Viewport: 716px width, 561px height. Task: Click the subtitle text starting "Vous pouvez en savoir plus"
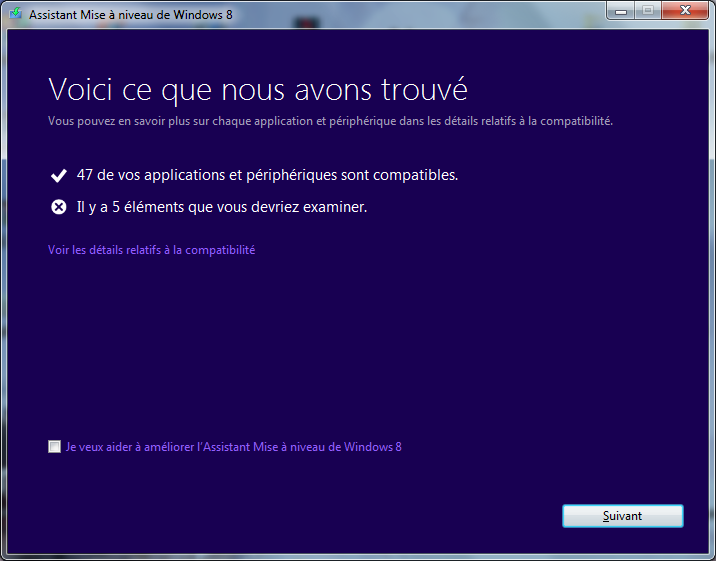[x=330, y=121]
